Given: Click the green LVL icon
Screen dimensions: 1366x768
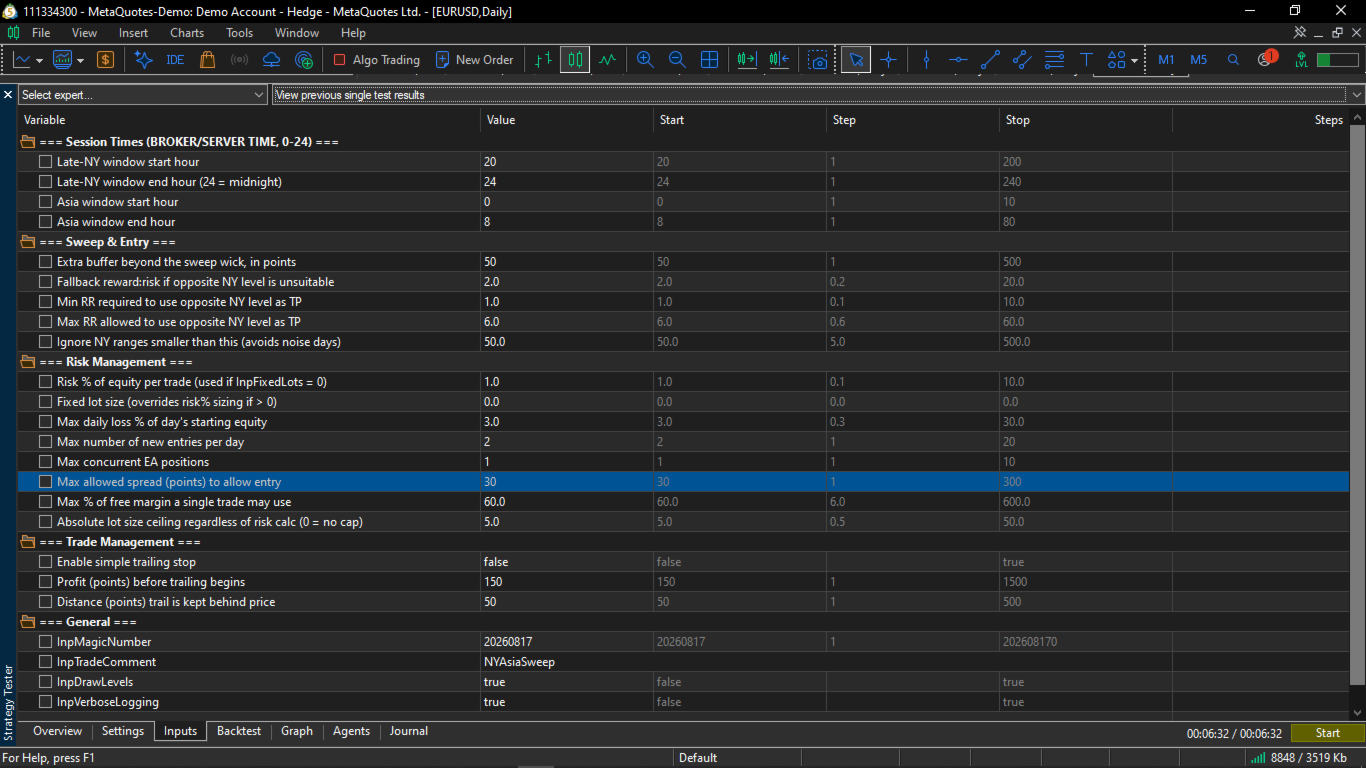Looking at the screenshot, I should tap(1301, 60).
